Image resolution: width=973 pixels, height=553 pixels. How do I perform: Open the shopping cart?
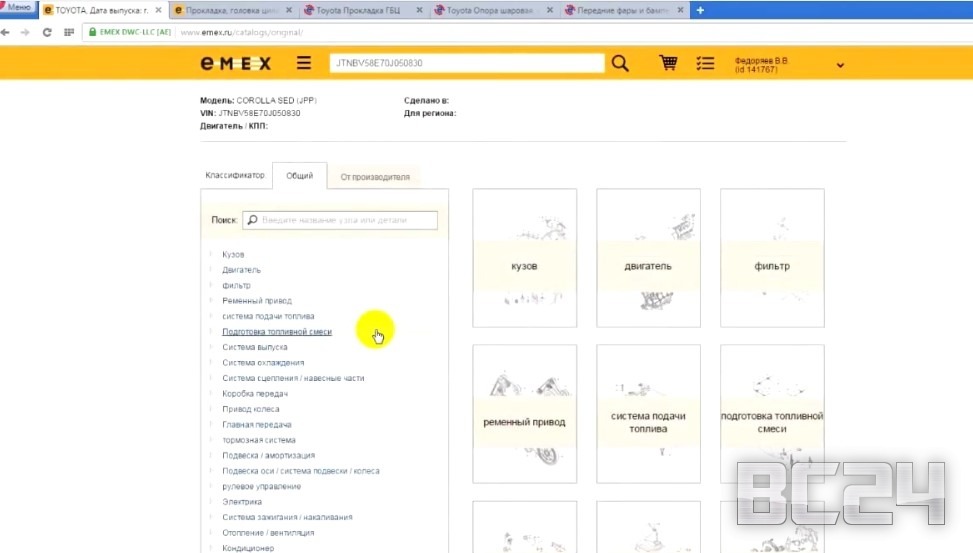coord(668,63)
